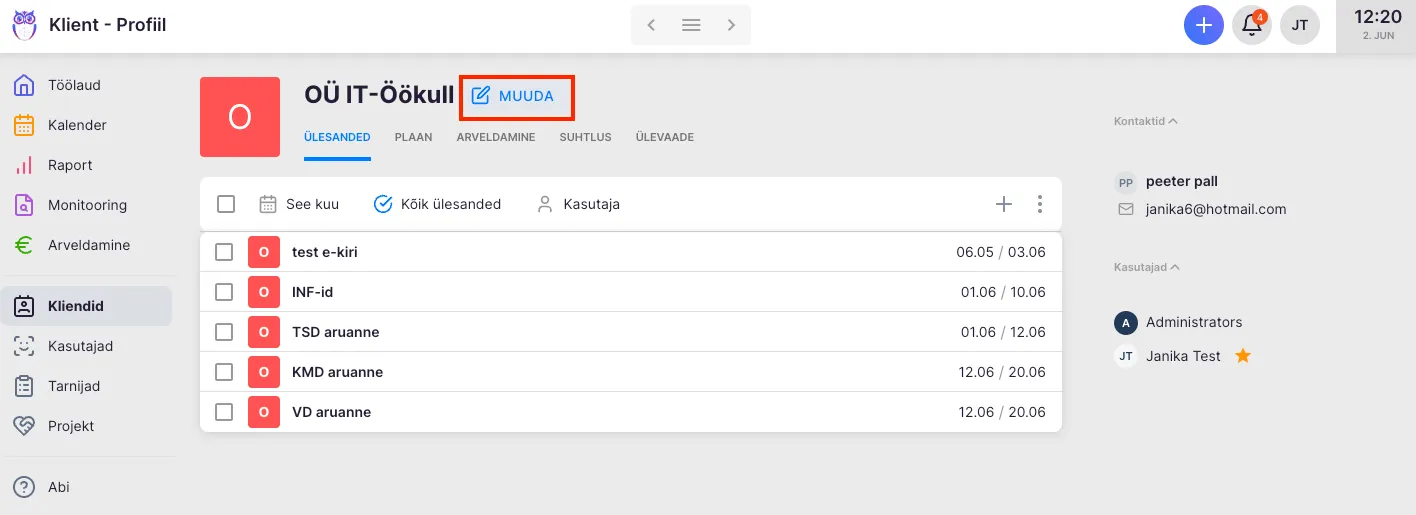Open Abi help in the sidebar
This screenshot has width=1416, height=515.
(x=58, y=487)
